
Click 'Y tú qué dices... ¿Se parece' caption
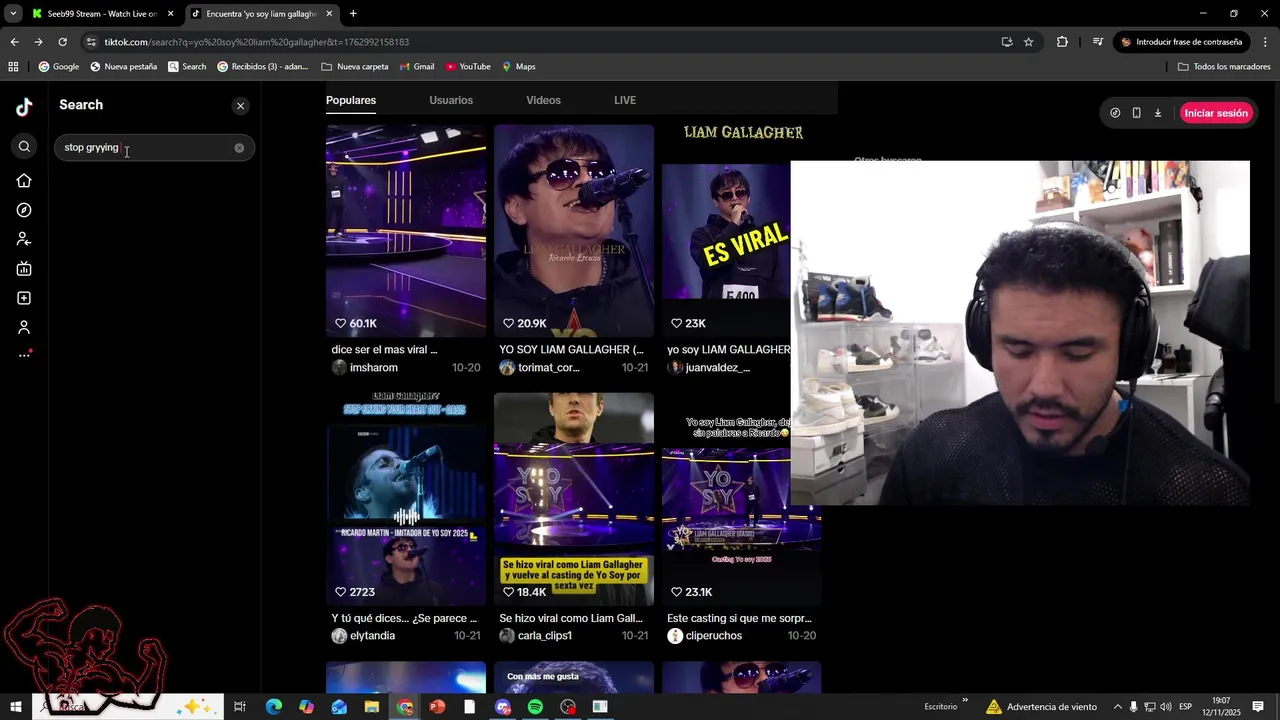click(404, 618)
